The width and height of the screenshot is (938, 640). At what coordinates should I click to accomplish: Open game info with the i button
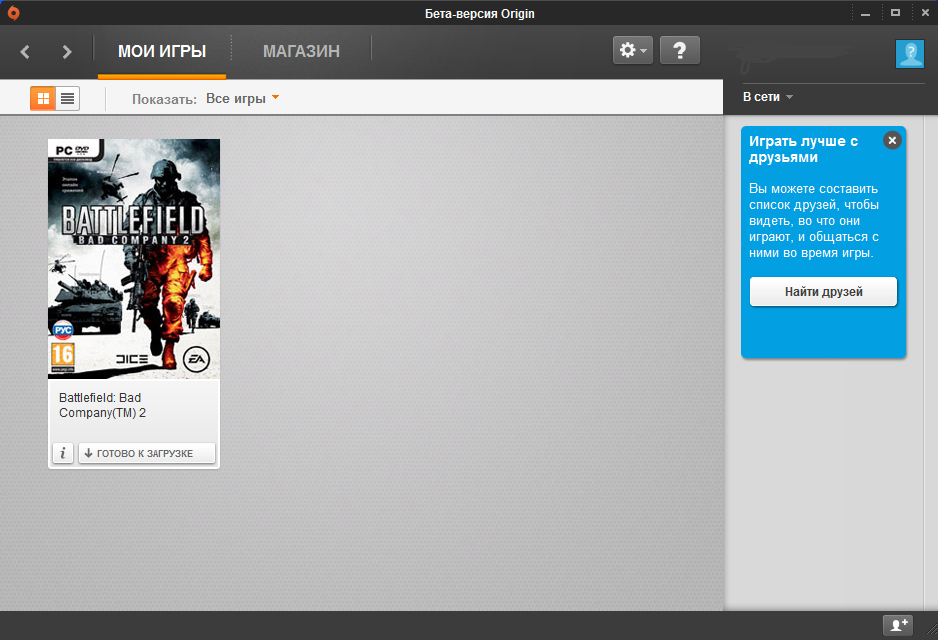click(x=63, y=453)
